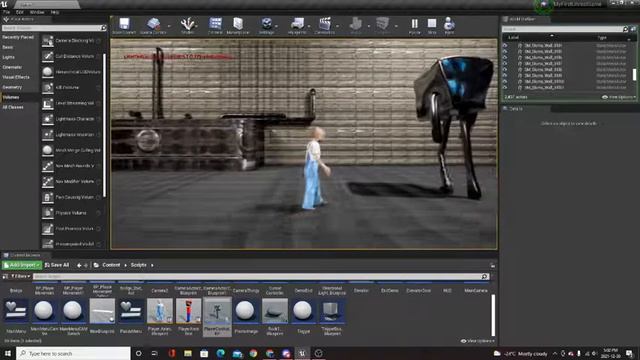Select the Post Process Volume icon
Image resolution: width=640 pixels, height=360 pixels.
[48, 229]
